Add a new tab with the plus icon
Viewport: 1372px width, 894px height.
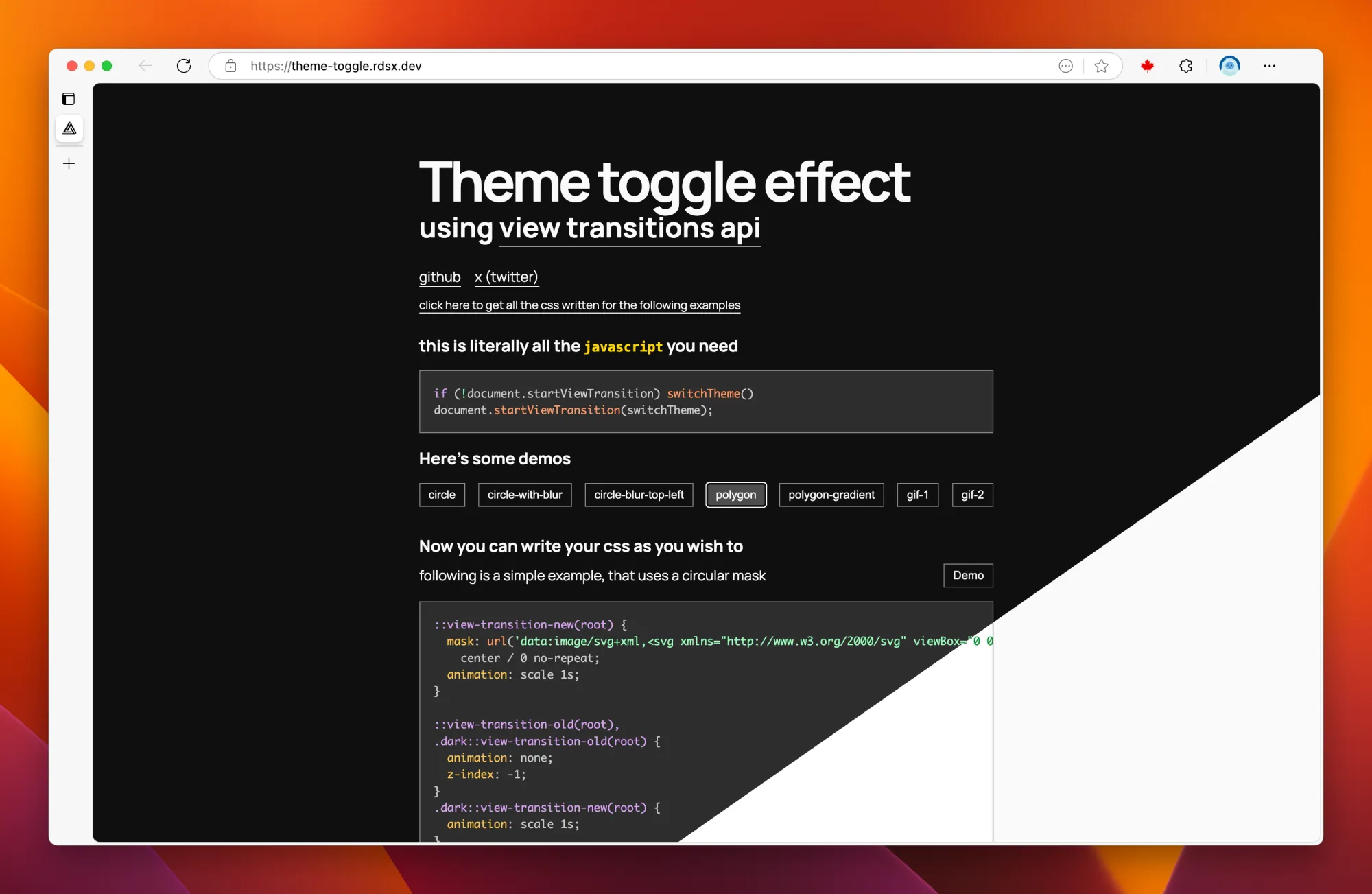pyautogui.click(x=69, y=163)
